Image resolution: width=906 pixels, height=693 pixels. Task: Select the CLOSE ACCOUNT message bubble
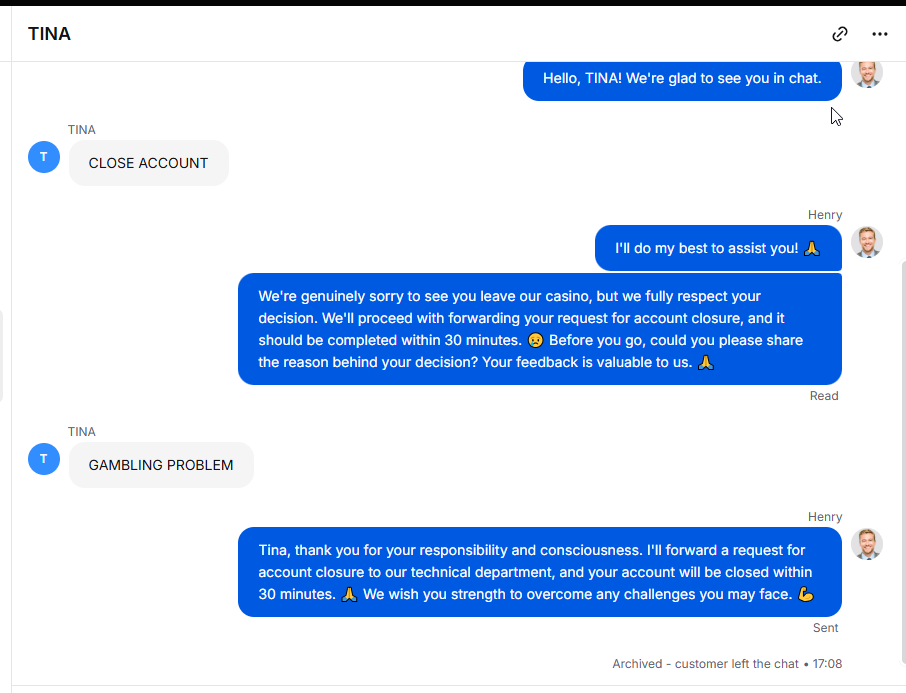pyautogui.click(x=148, y=163)
